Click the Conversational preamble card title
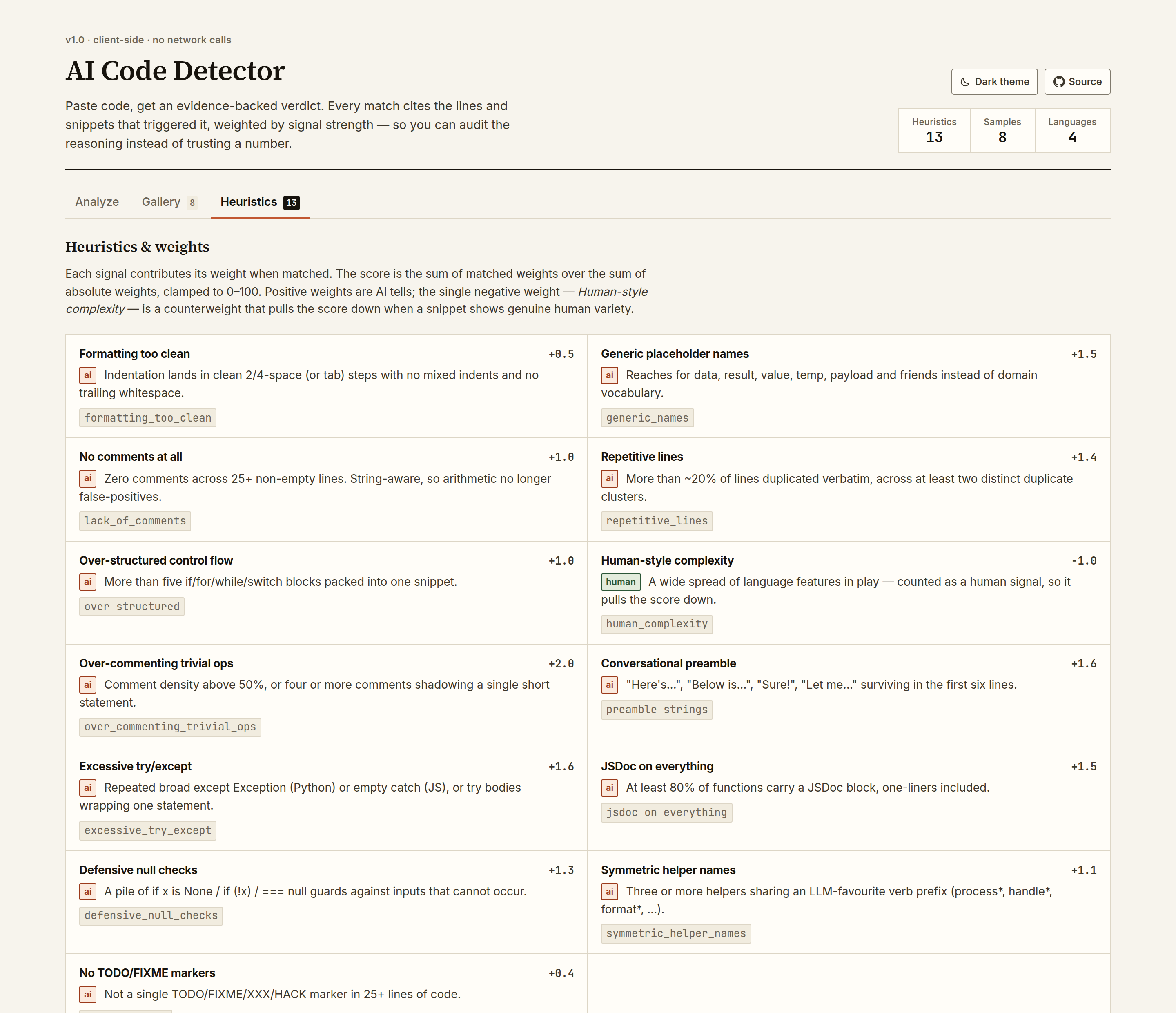 pos(668,663)
